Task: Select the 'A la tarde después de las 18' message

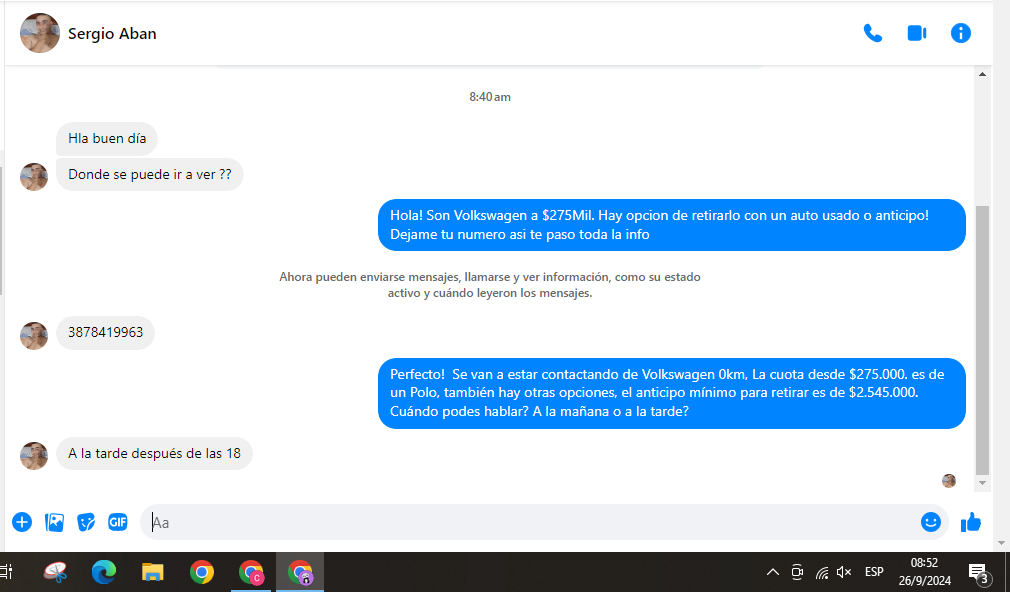Action: tap(154, 454)
